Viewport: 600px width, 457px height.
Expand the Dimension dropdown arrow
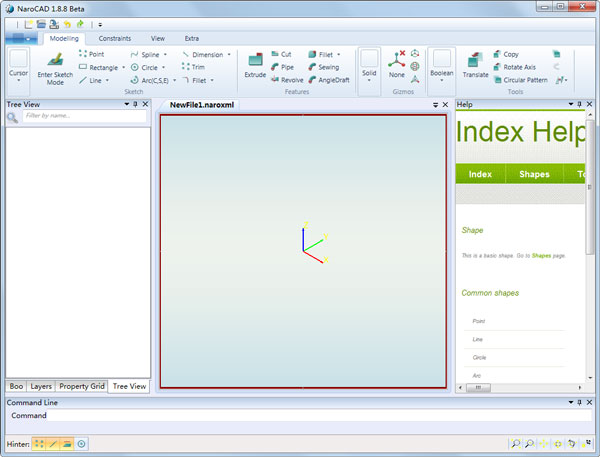click(x=229, y=54)
